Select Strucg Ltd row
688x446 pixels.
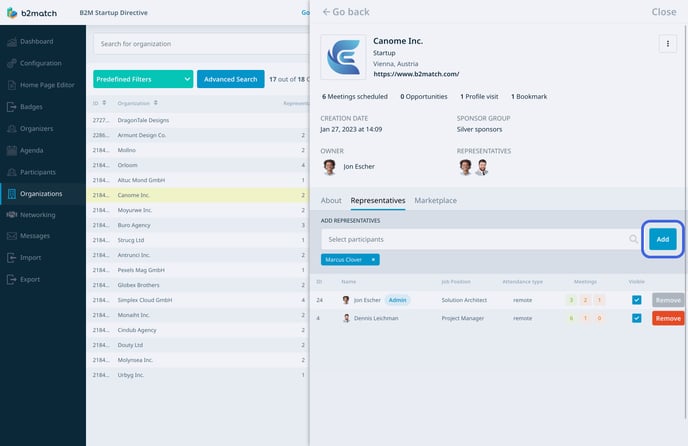click(198, 240)
